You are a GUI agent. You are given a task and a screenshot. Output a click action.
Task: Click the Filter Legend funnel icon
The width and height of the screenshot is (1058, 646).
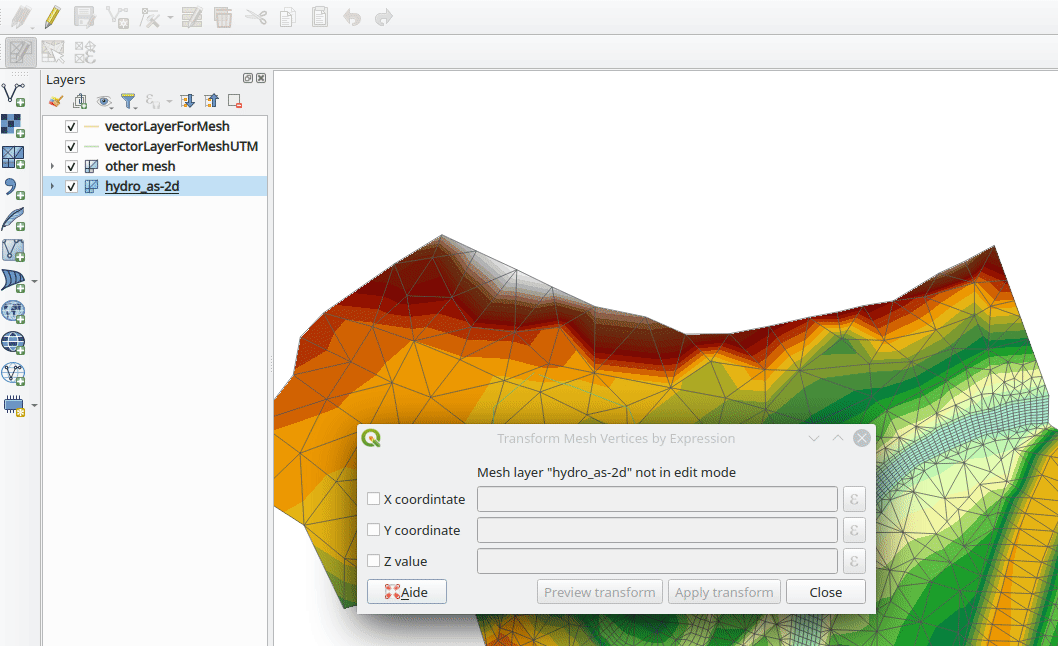click(x=128, y=101)
